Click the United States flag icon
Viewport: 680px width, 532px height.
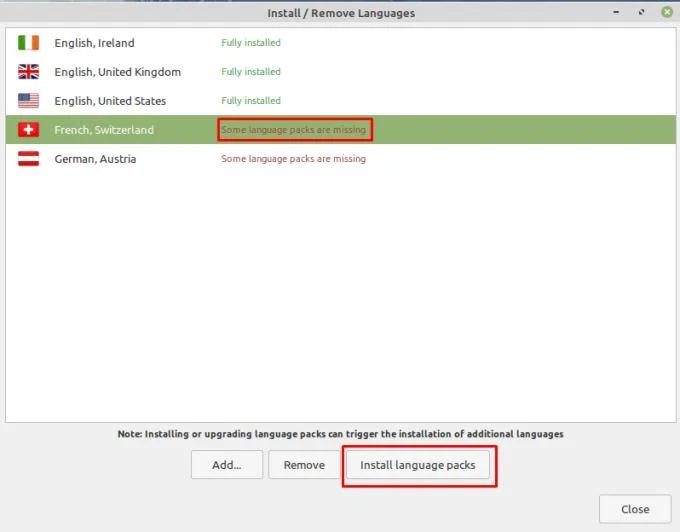[28, 101]
